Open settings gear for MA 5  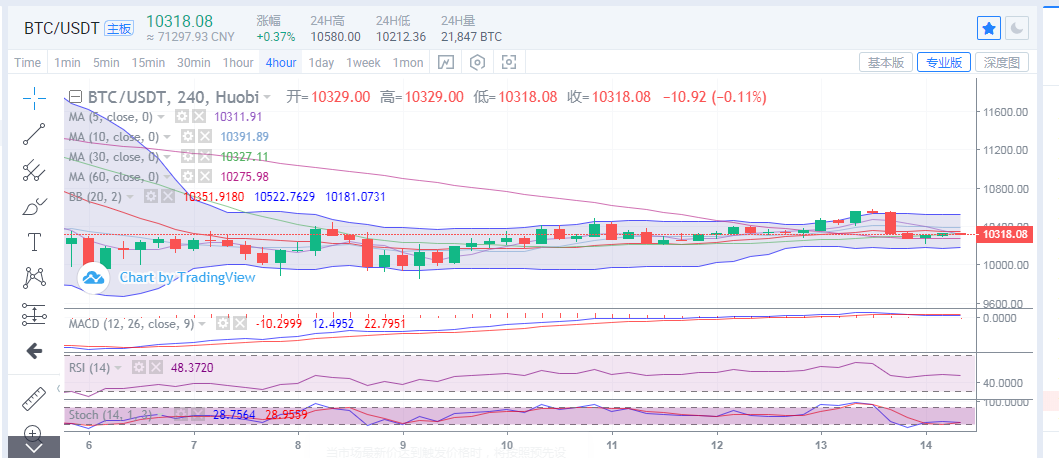pos(182,116)
